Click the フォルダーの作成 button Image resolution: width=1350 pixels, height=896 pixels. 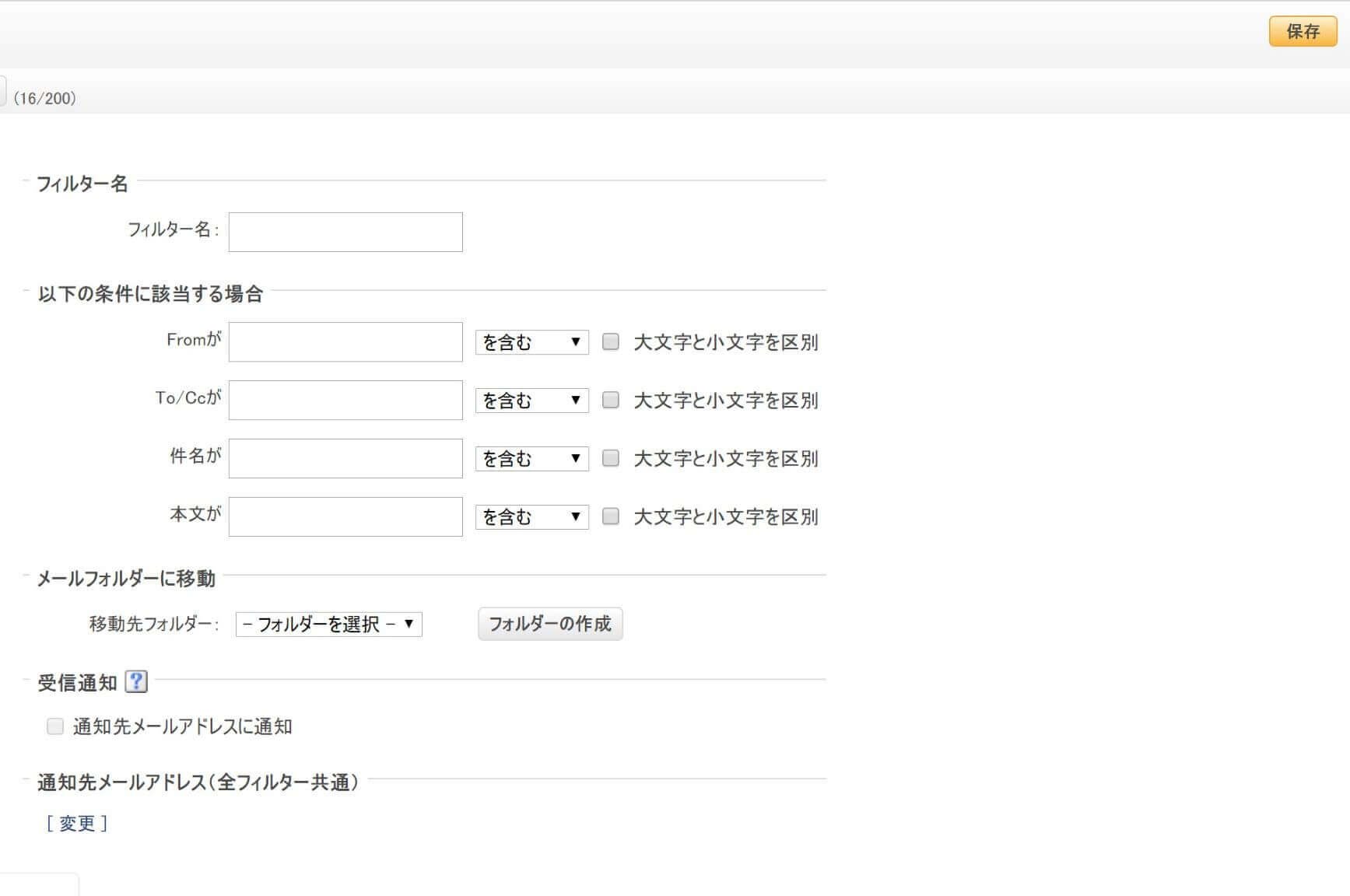[x=550, y=624]
